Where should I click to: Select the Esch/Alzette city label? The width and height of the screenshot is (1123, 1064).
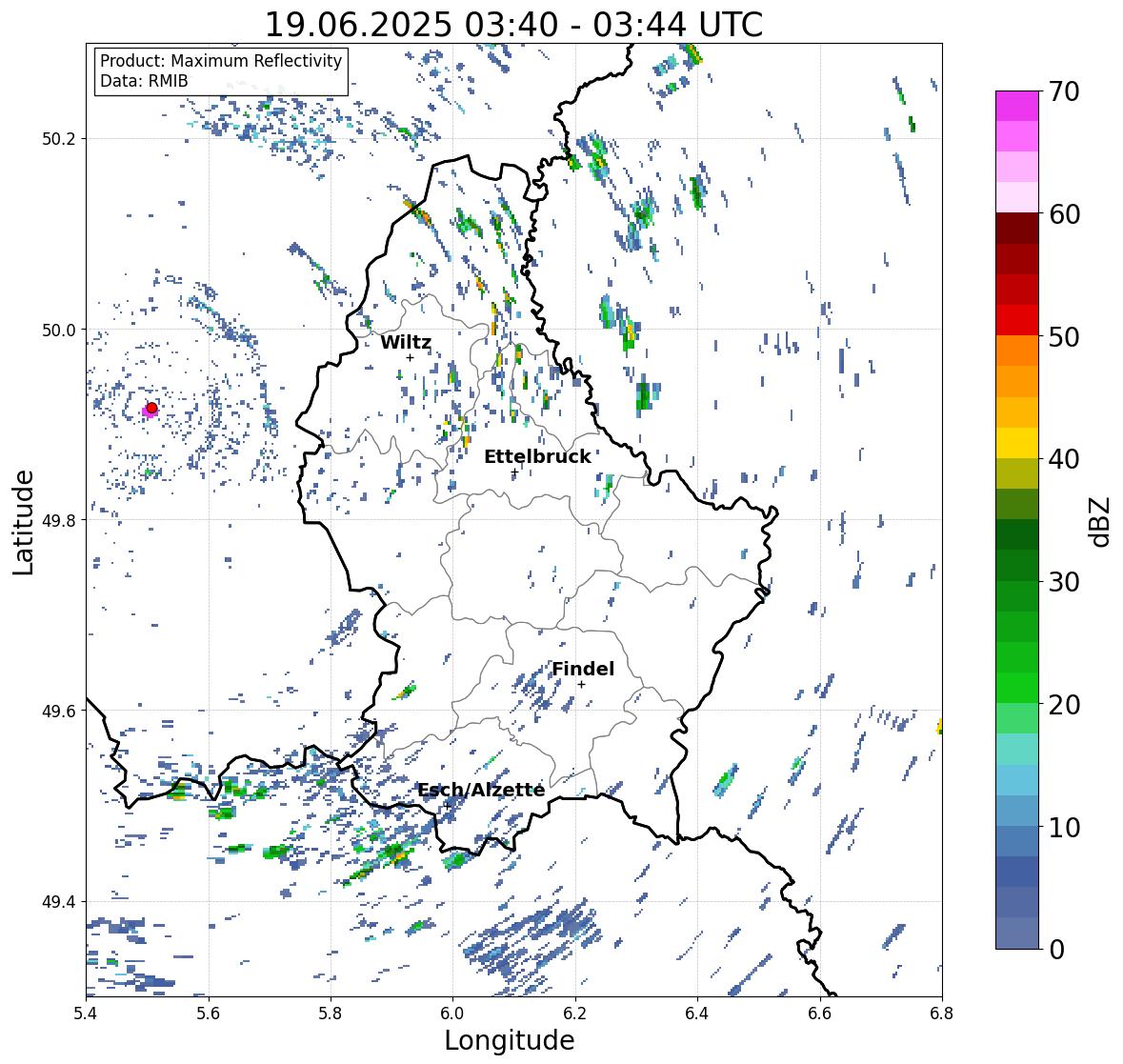481,790
